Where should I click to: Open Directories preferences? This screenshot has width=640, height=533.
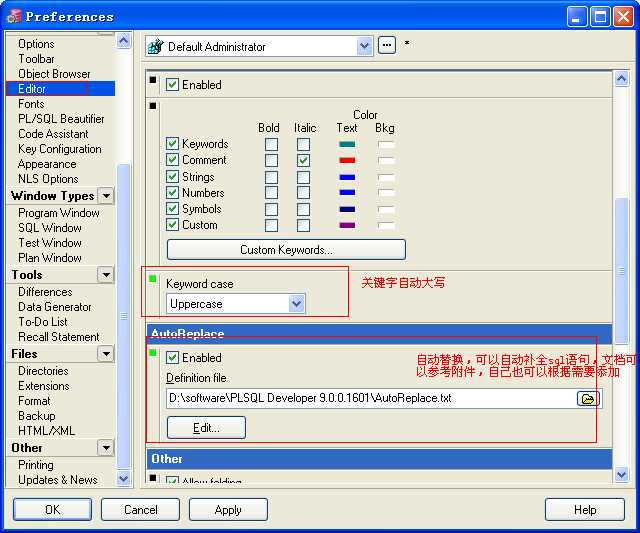tap(43, 371)
